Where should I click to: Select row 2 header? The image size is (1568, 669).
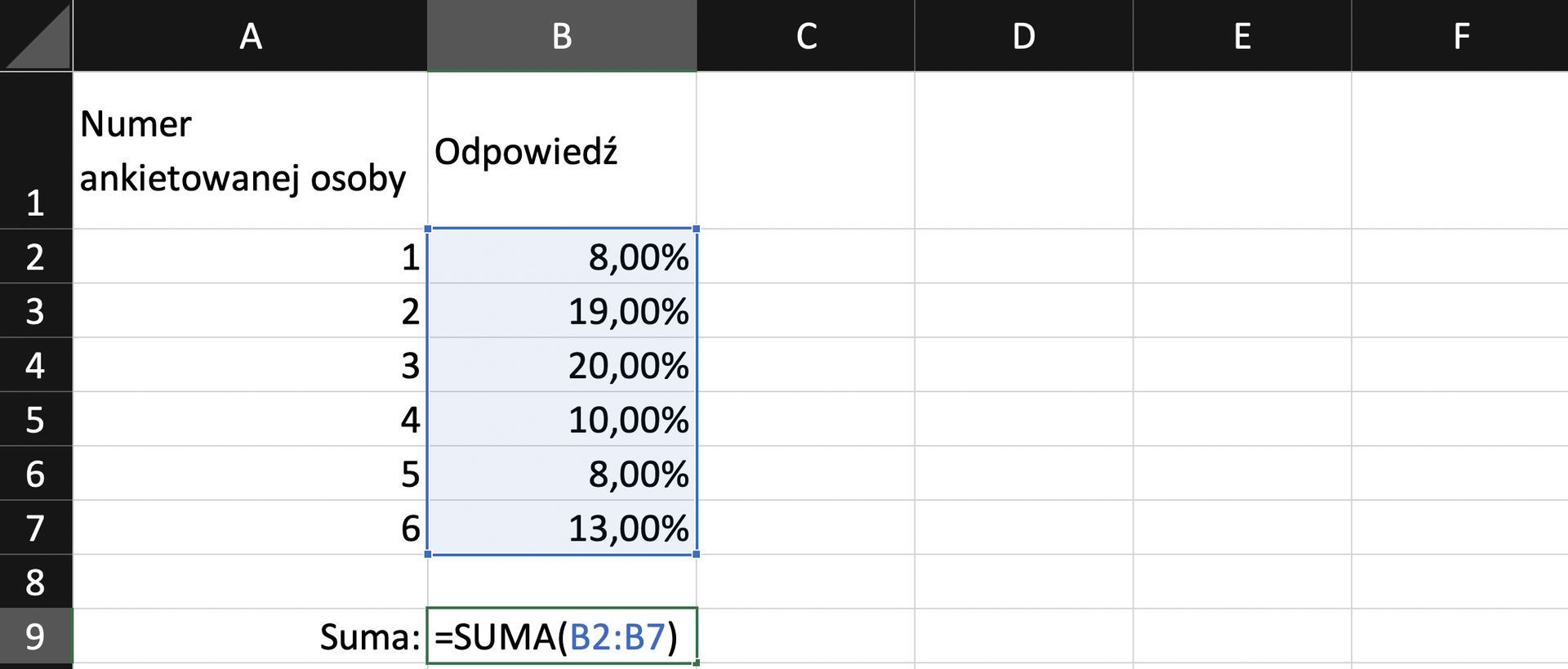[x=36, y=256]
